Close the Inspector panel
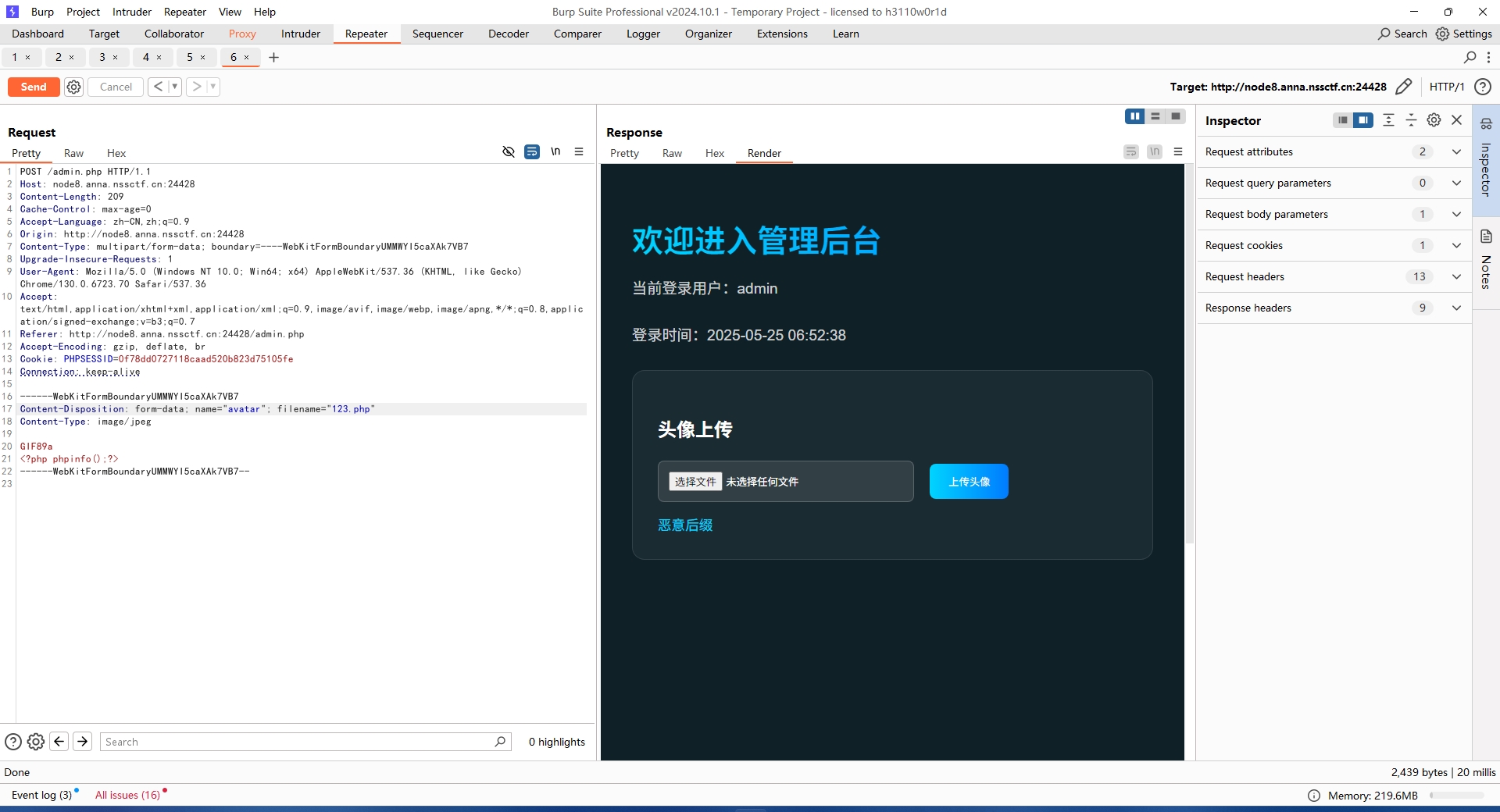 point(1456,120)
